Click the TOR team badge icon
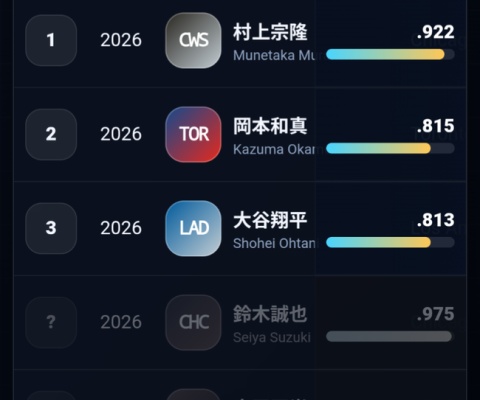This screenshot has width=480, height=400. 193,134
